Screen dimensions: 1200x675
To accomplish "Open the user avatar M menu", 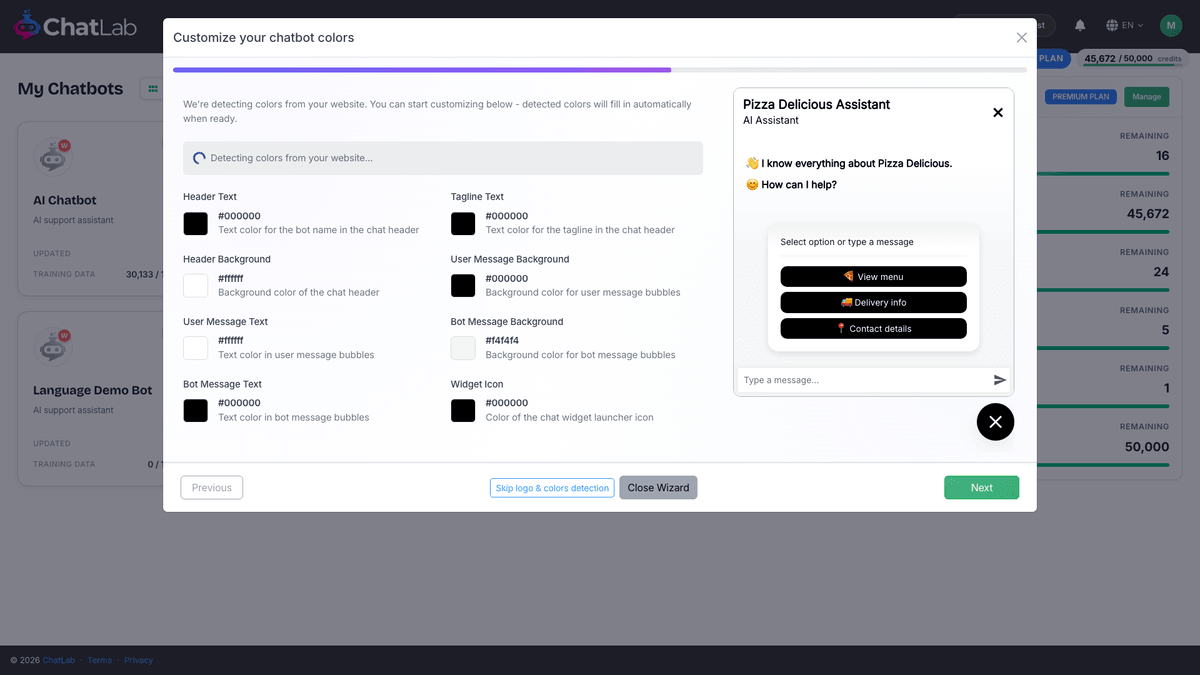I will tap(1171, 25).
